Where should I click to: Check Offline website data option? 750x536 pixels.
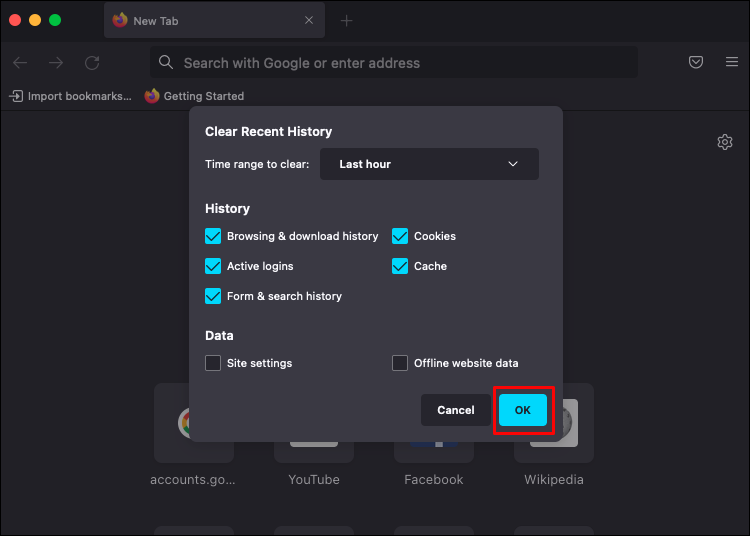pyautogui.click(x=400, y=363)
